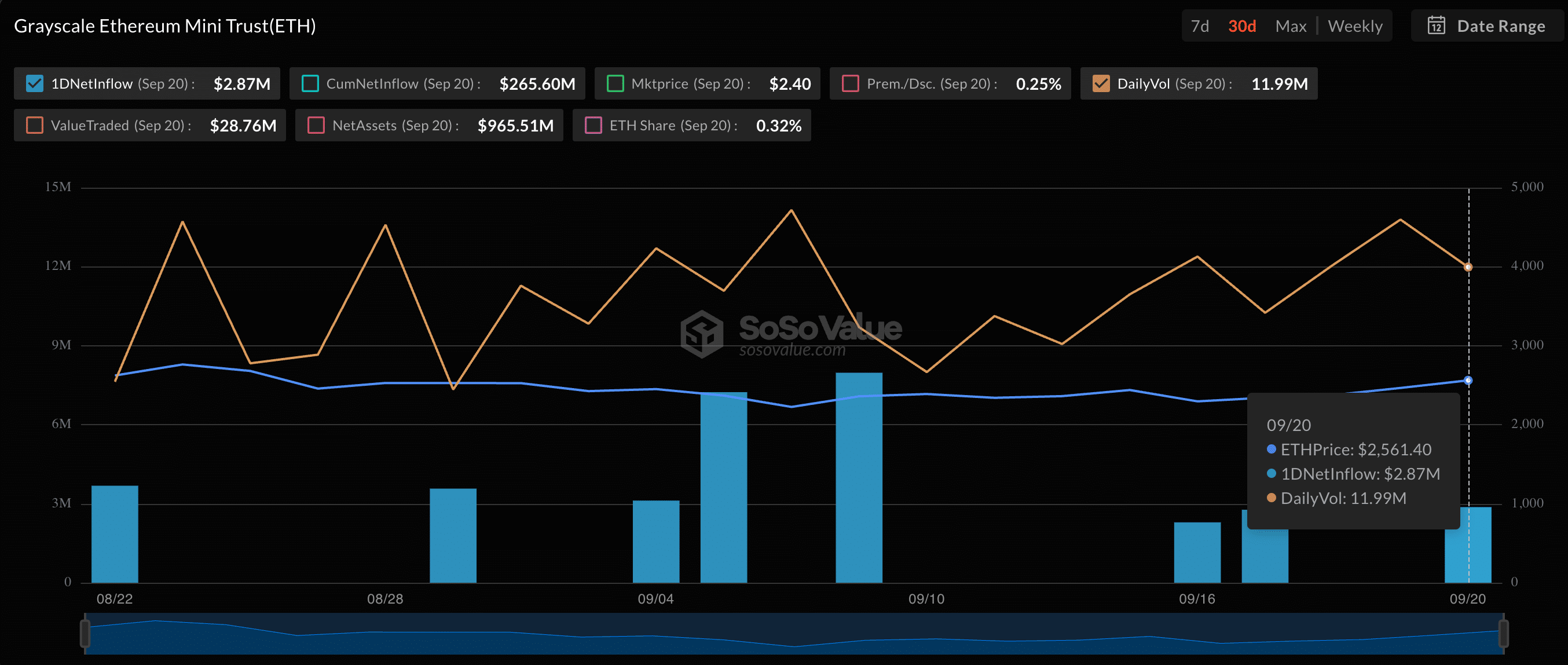Screen dimensions: 1568x665
Task: Uncheck the DailyVol series checkbox
Action: point(1101,83)
